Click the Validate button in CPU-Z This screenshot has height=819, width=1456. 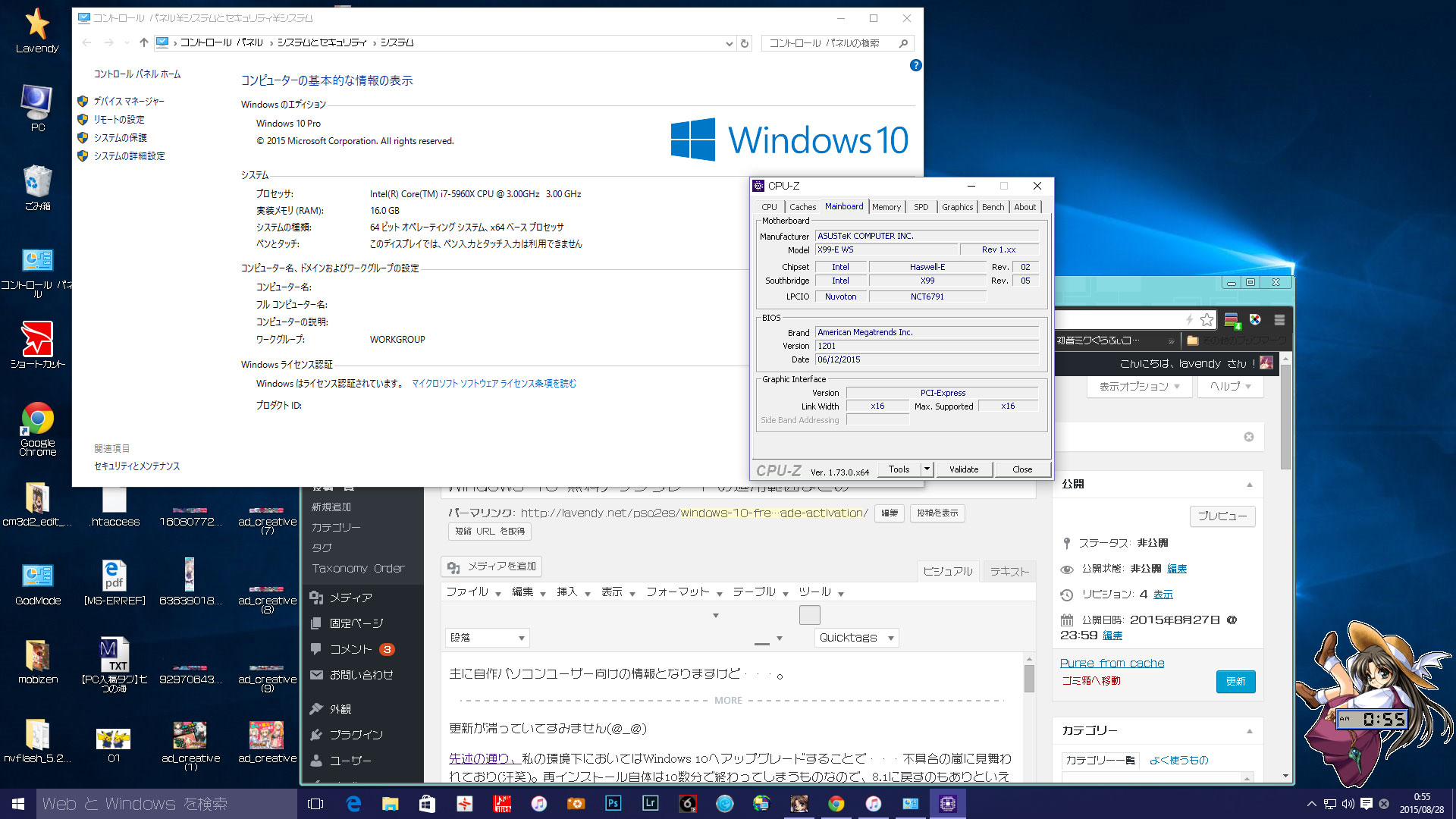(964, 469)
